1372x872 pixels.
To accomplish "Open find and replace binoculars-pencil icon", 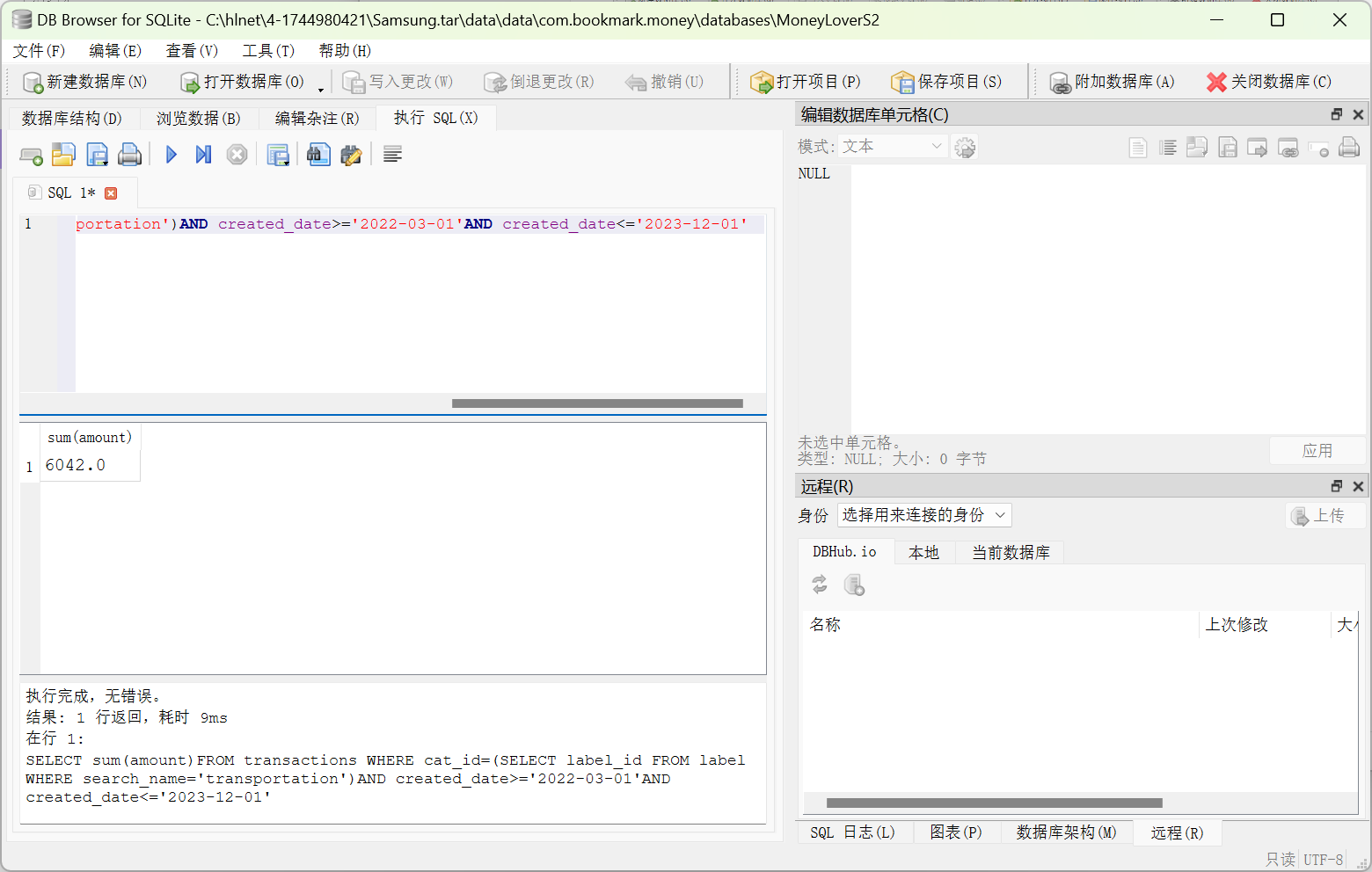I will 351,156.
